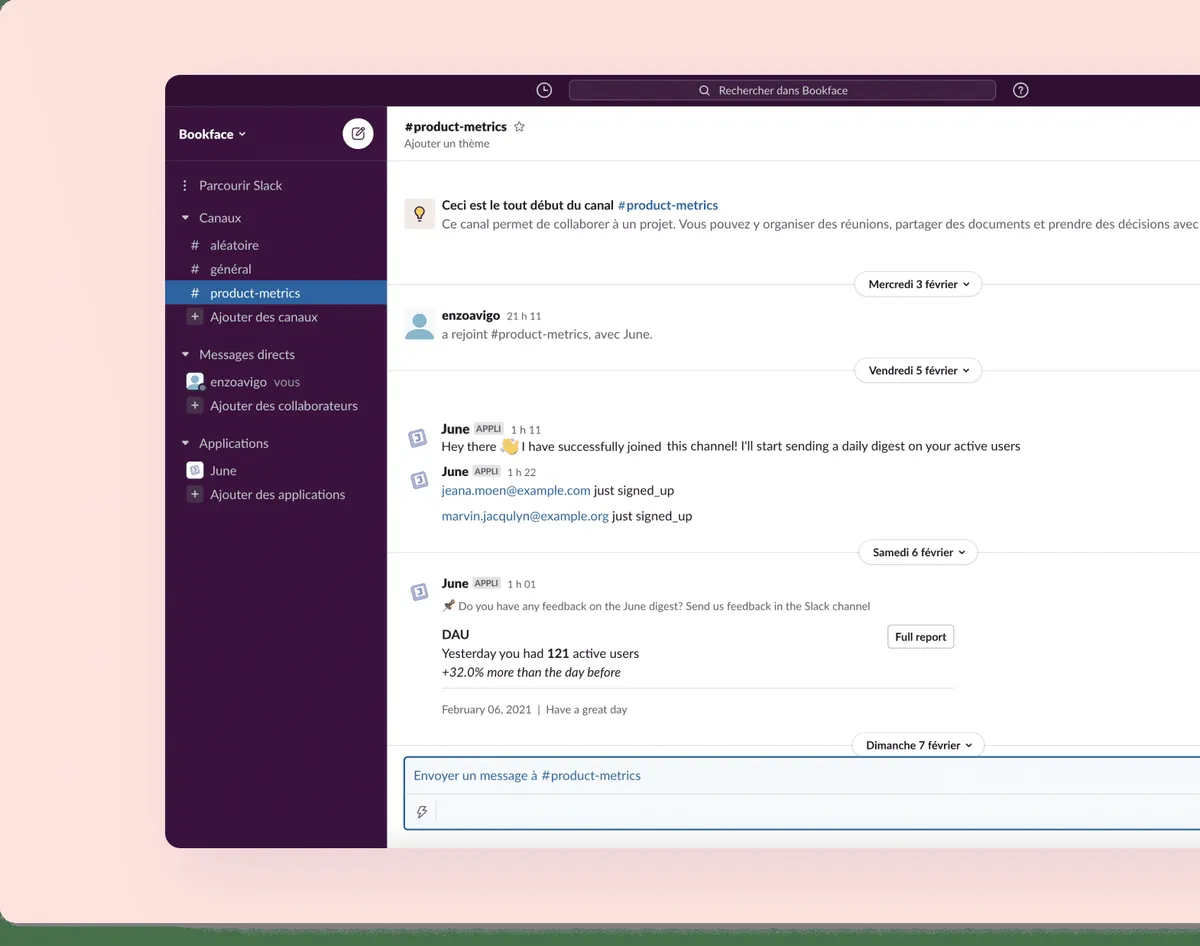
Task: Open the marvin.jacqulyn@example.org link
Action: click(x=525, y=516)
